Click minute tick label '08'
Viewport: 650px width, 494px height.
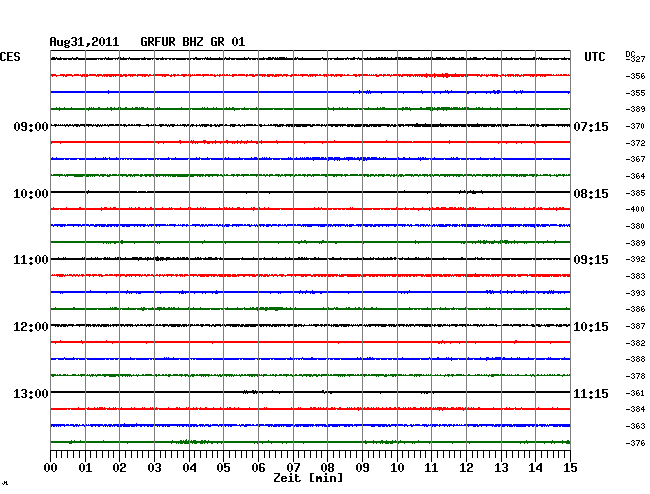pos(327,468)
